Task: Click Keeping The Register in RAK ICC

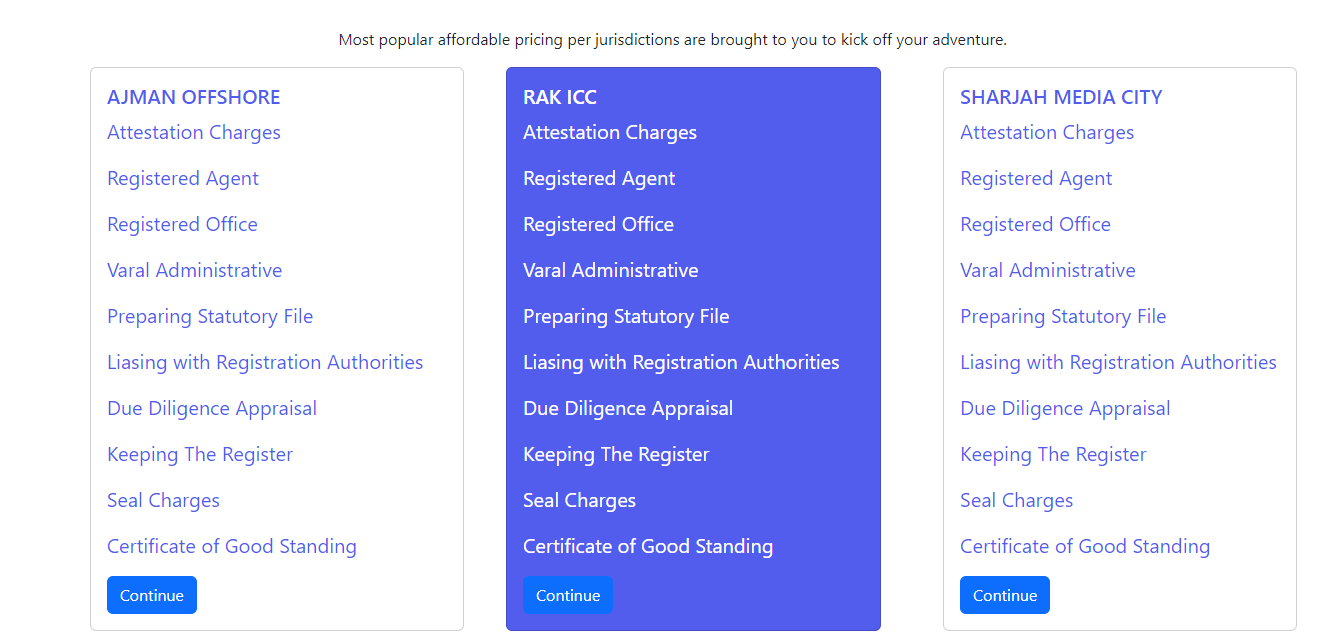Action: (615, 454)
